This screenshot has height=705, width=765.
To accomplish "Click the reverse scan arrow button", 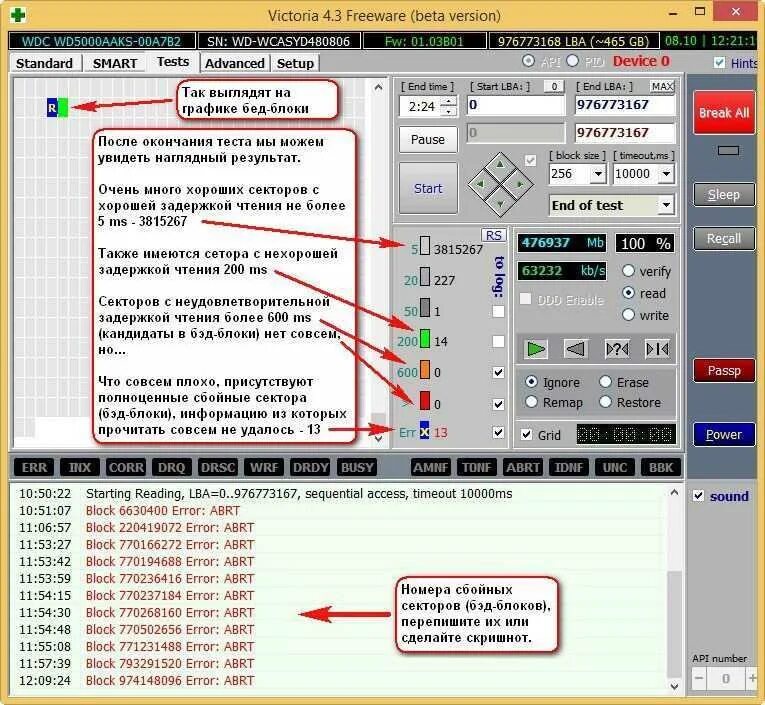I will coord(576,349).
